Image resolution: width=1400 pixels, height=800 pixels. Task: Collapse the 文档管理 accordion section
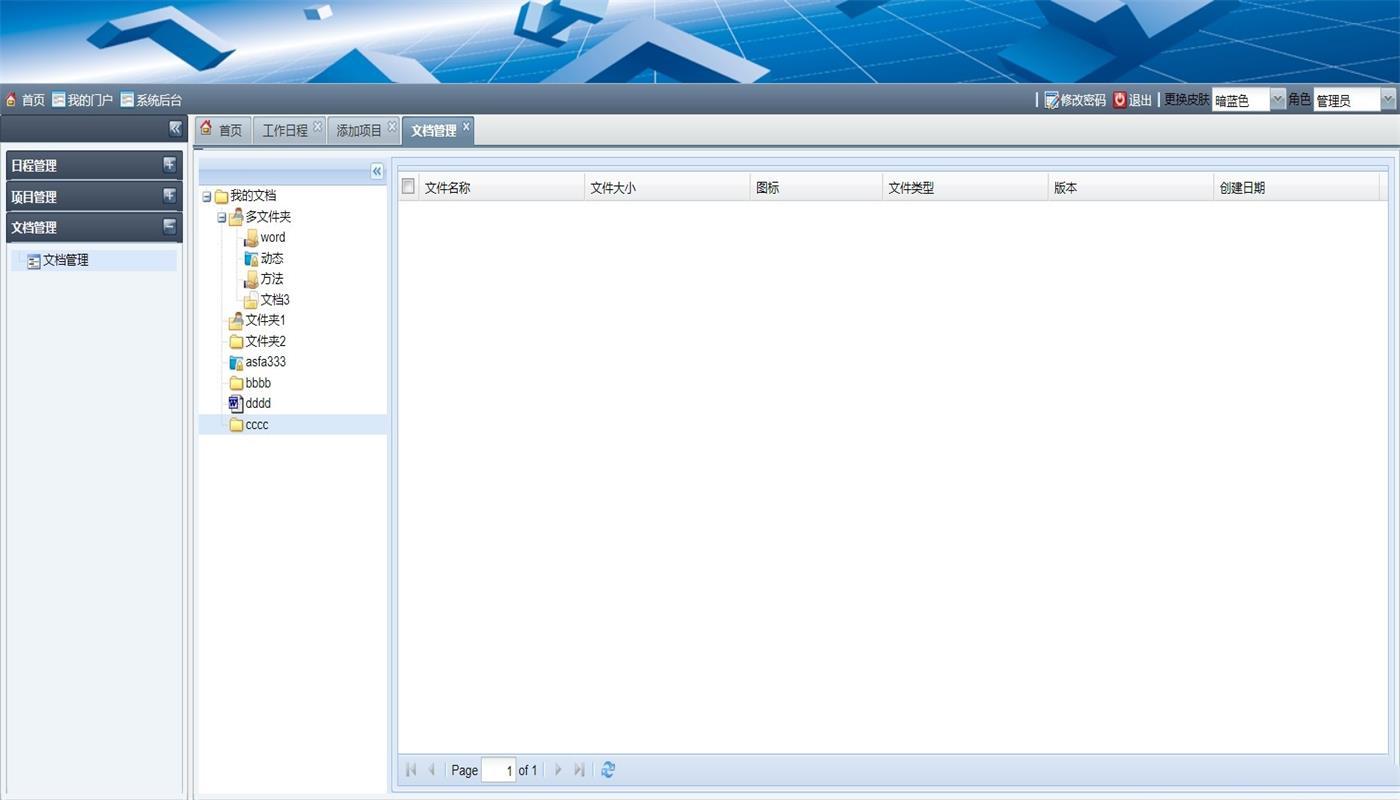(x=169, y=226)
